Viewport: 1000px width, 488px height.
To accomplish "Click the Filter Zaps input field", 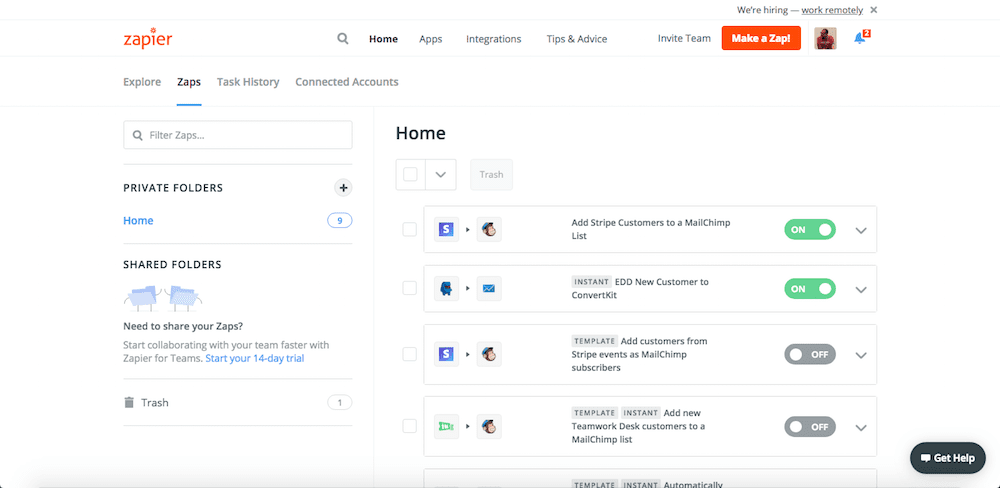I will tap(238, 135).
